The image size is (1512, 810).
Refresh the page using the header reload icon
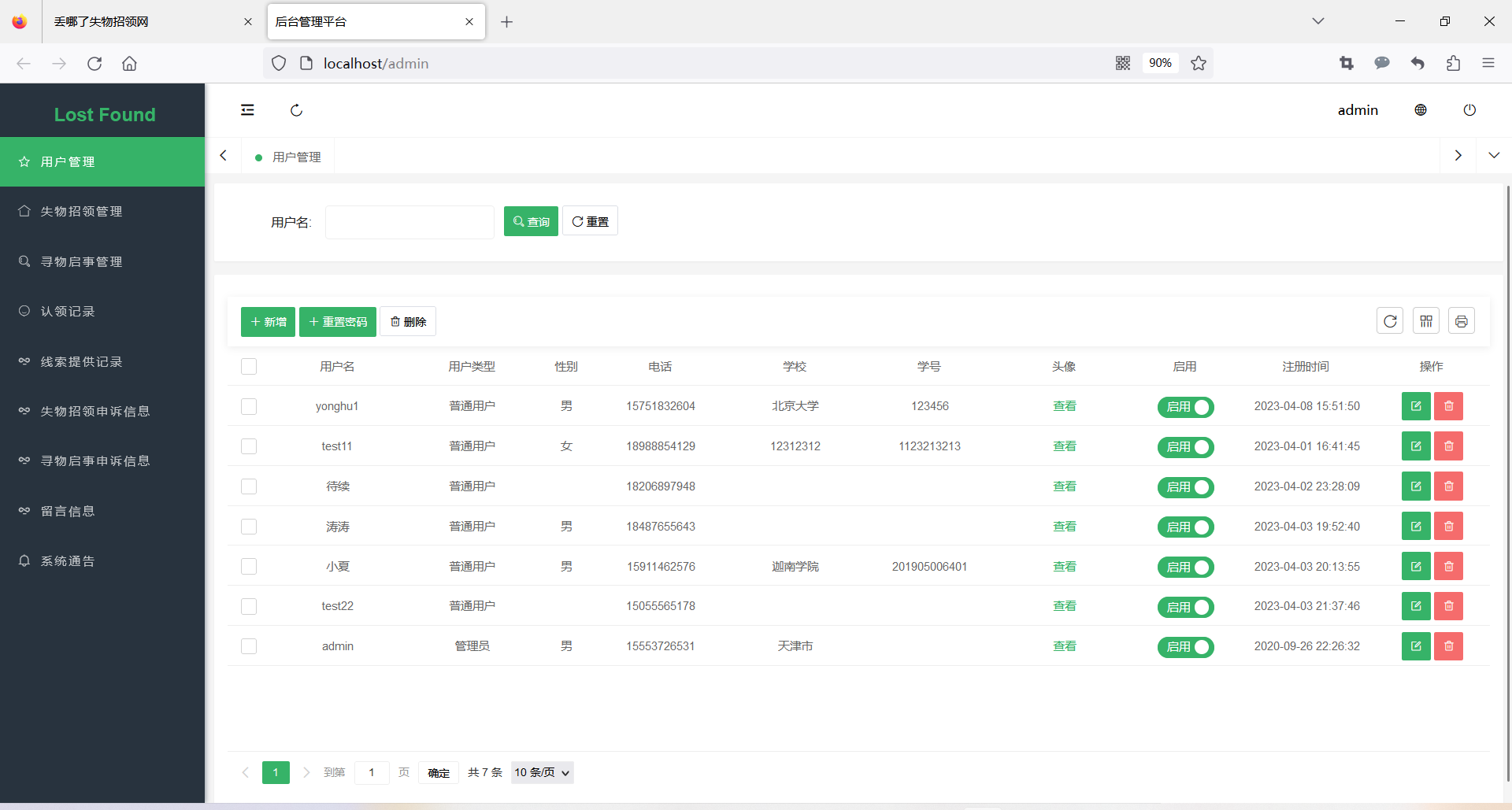point(296,110)
